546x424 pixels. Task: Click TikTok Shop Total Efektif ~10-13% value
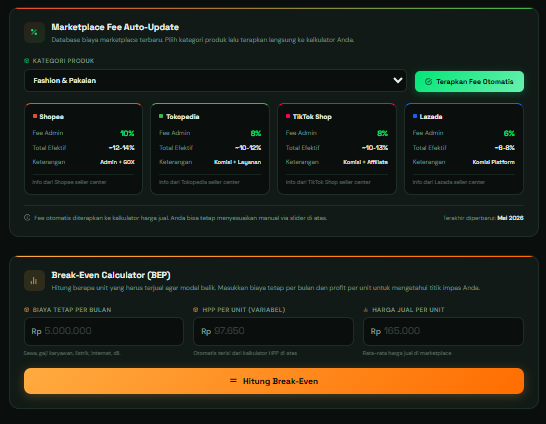(375, 148)
